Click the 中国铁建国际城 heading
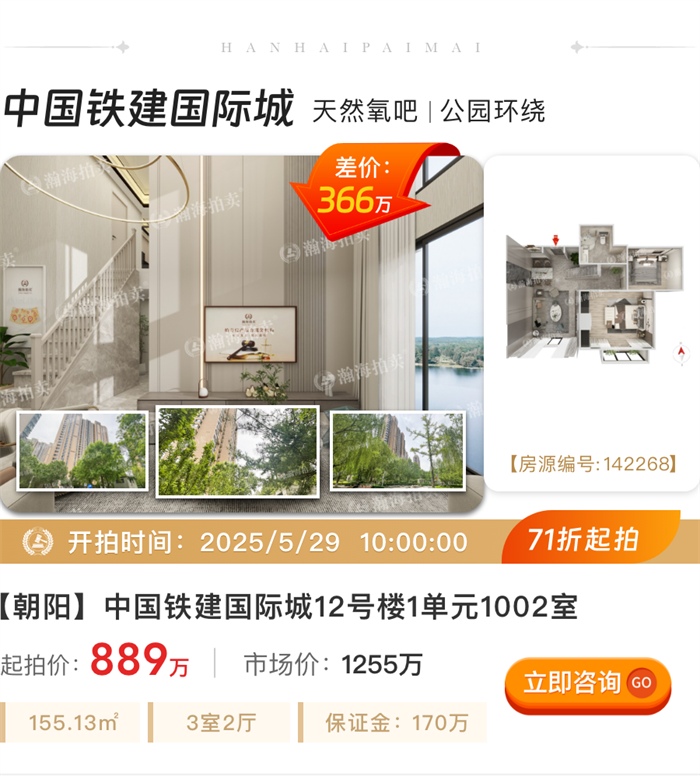The height and width of the screenshot is (776, 700). pos(150,108)
